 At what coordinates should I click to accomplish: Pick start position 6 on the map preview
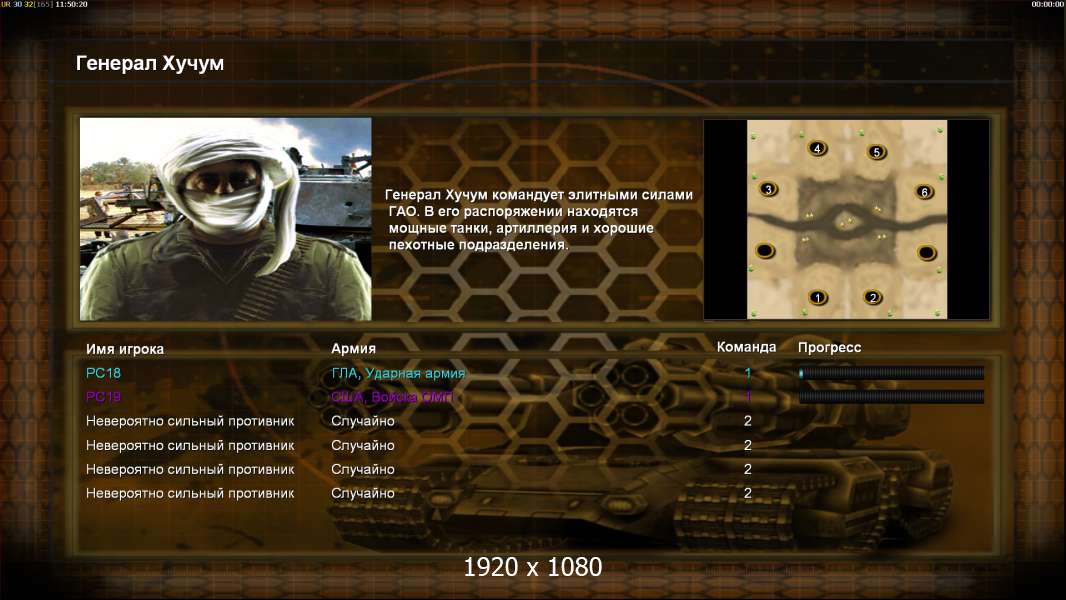(924, 192)
